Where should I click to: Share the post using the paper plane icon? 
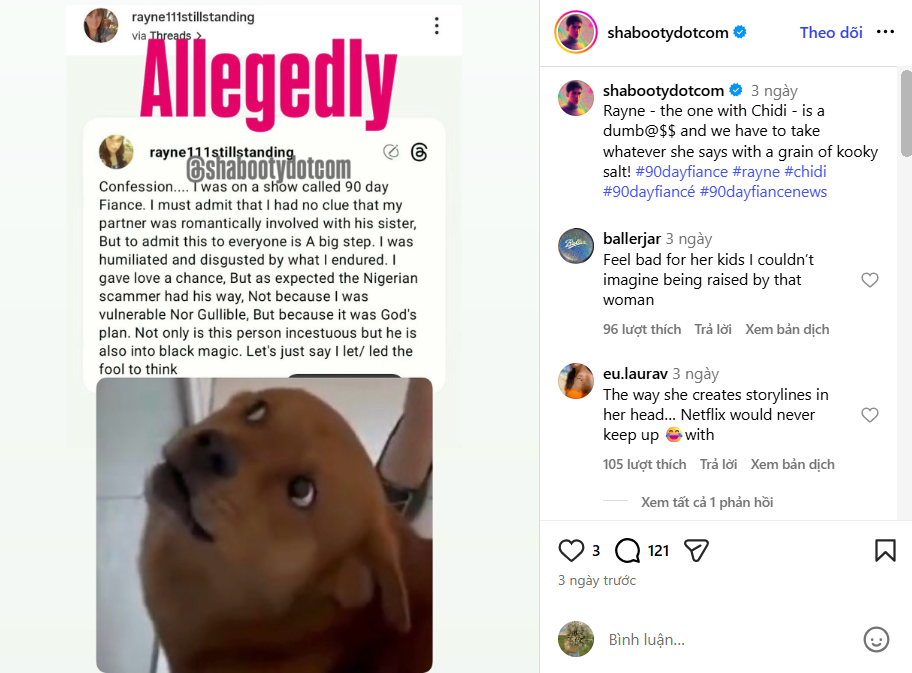[x=696, y=550]
